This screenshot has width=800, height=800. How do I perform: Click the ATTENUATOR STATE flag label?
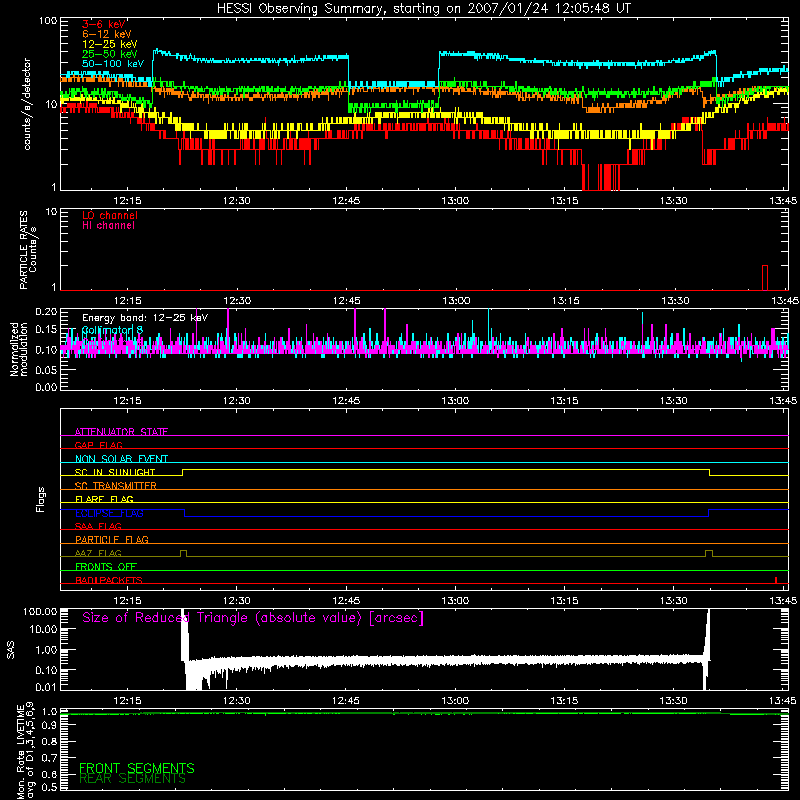pyautogui.click(x=121, y=432)
